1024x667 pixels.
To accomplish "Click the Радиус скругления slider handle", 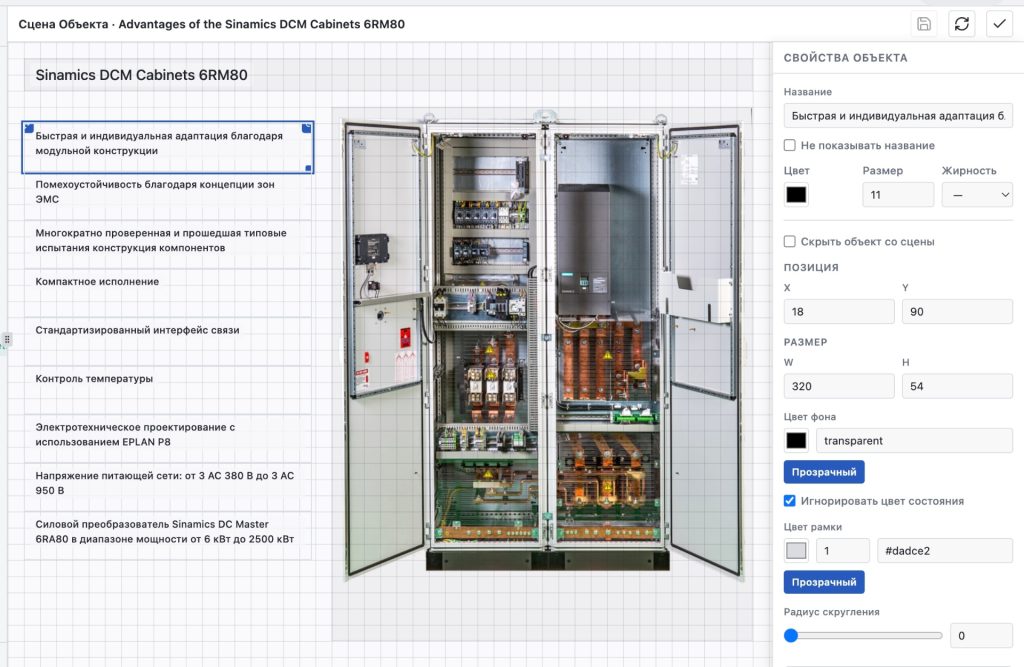I will click(791, 635).
